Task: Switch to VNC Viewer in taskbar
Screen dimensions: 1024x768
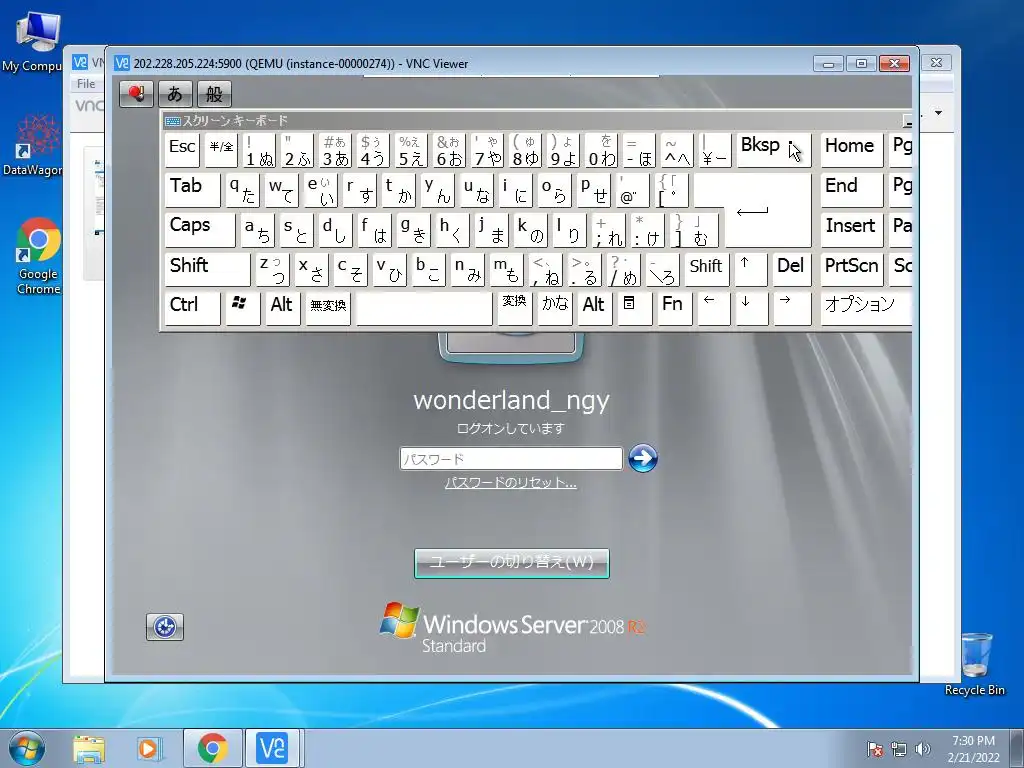Action: [x=273, y=748]
